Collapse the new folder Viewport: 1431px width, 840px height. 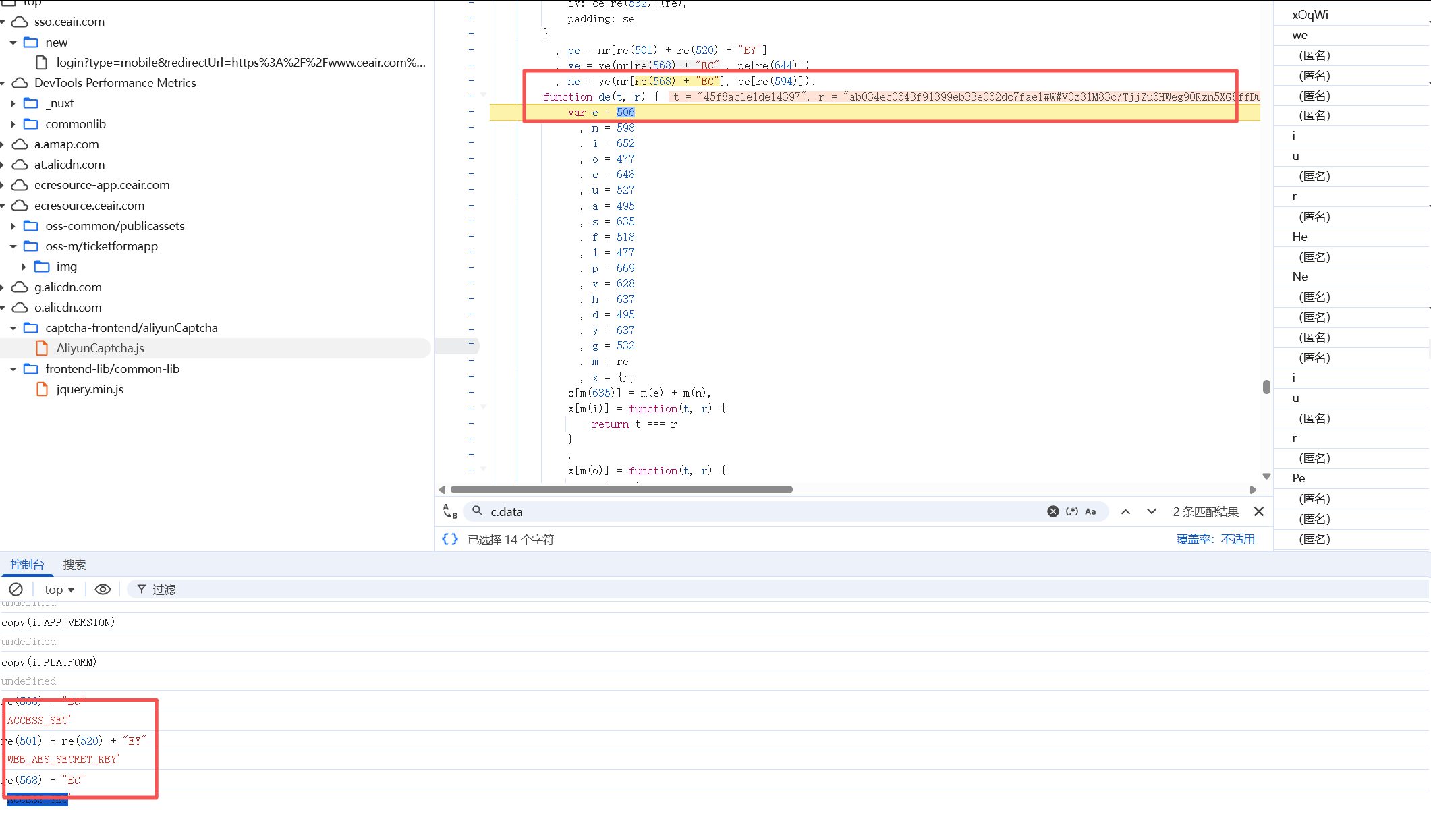click(13, 42)
